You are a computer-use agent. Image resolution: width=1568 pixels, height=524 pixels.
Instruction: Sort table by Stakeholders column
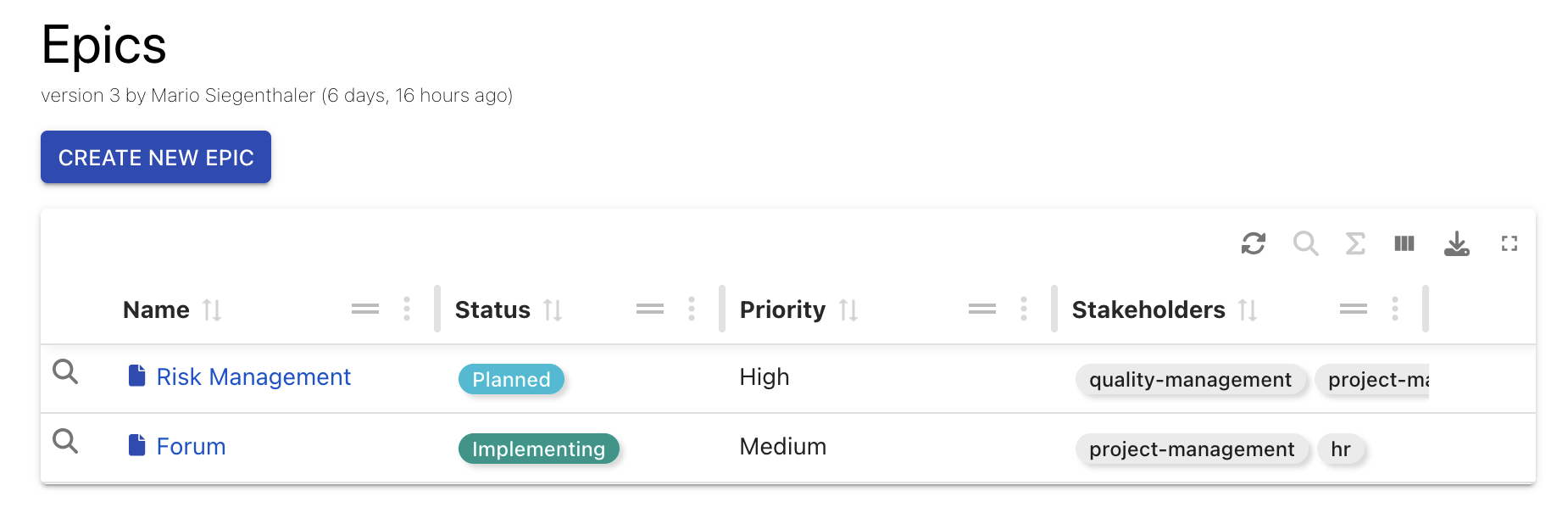(x=1248, y=310)
